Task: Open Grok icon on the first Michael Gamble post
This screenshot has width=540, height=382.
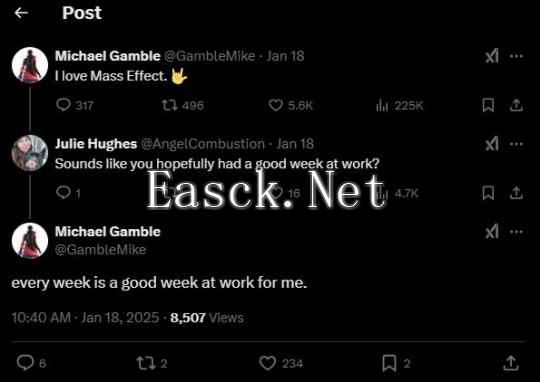Action: (x=492, y=56)
